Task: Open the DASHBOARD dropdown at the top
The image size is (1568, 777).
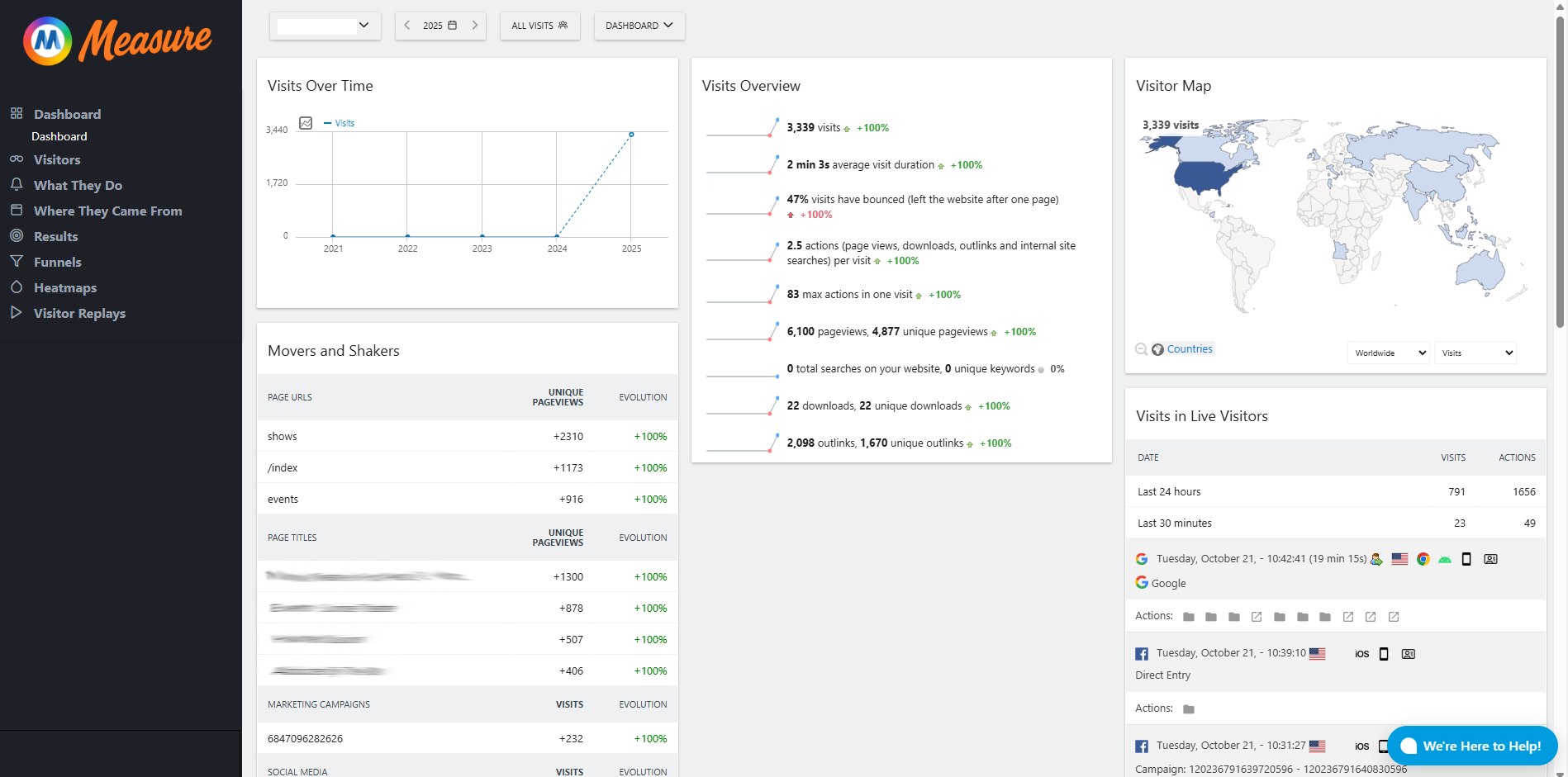Action: [639, 26]
